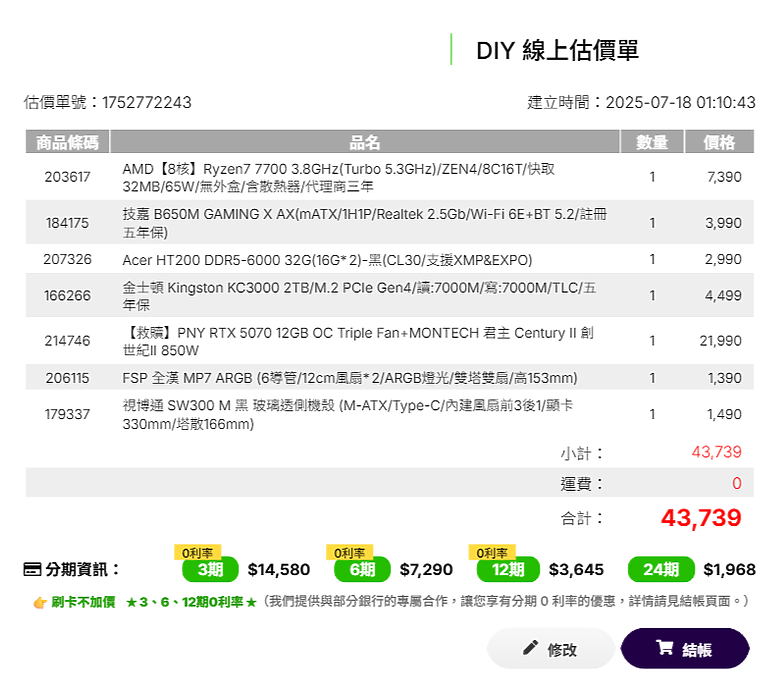Click the pencil icon in 修改 button
Viewport: 780px width, 692px height.
tap(530, 647)
